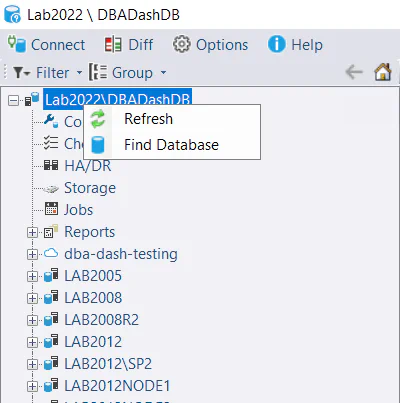400x403 pixels.
Task: Click the checklist Checks icon
Action: point(51,143)
